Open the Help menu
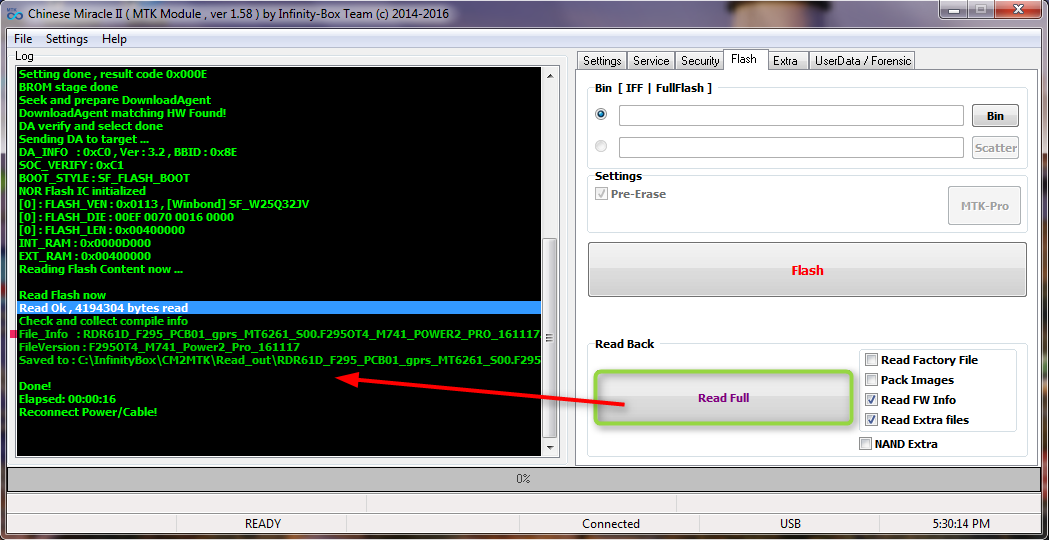The image size is (1049, 540). pos(114,39)
